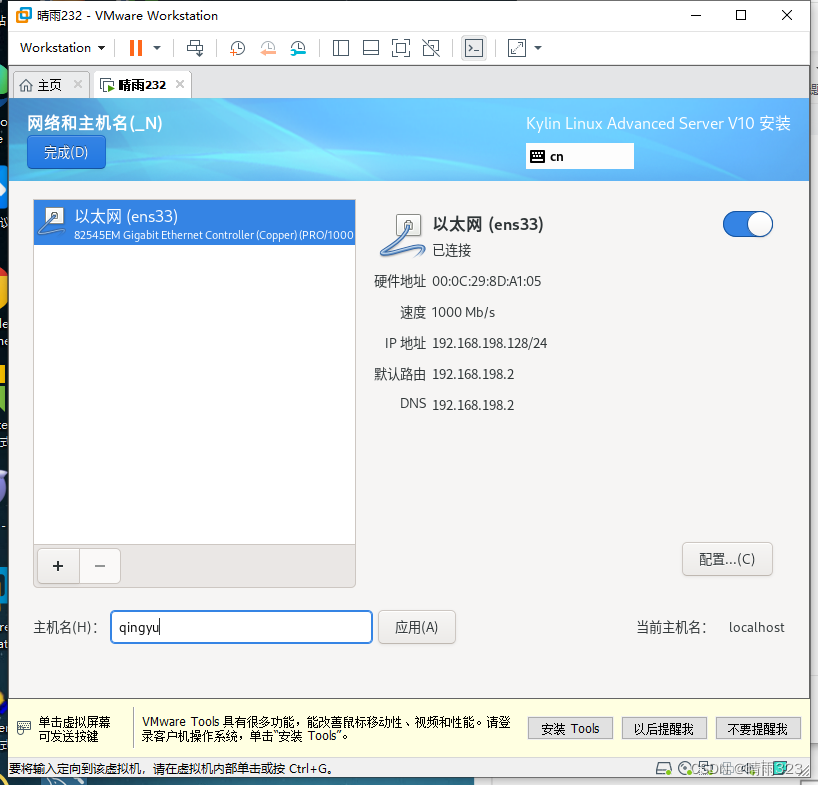The width and height of the screenshot is (818, 785).
Task: Click the hardware address 00:0C:29:8D:A1:05
Action: pyautogui.click(x=486, y=282)
